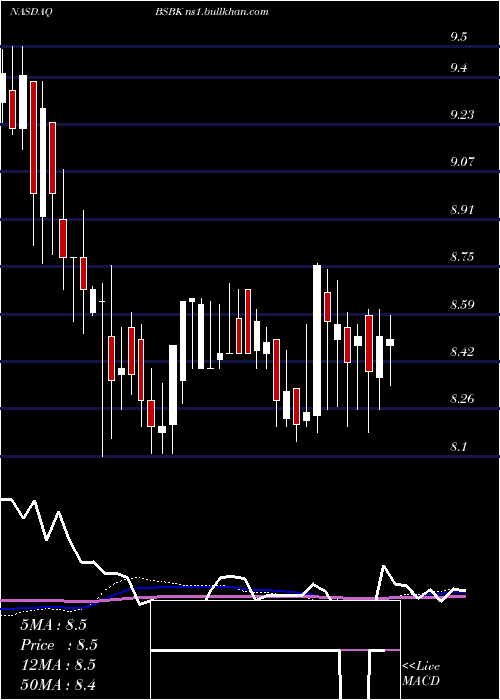The height and width of the screenshot is (700, 500).
Task: Click the Price : 8.5 readout
Action: pyautogui.click(x=59, y=645)
